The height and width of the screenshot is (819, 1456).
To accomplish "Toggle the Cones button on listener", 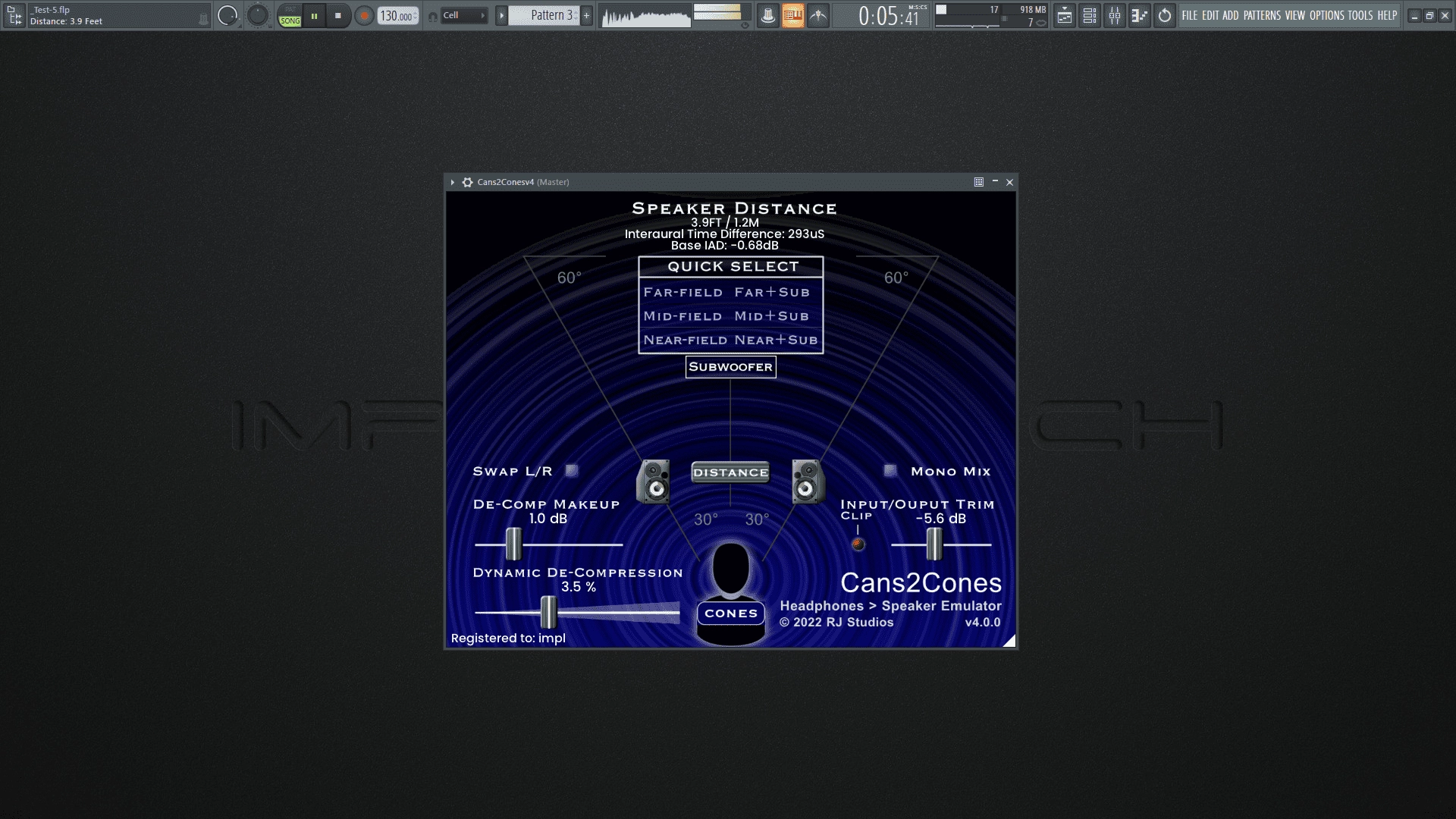I will pos(731,613).
